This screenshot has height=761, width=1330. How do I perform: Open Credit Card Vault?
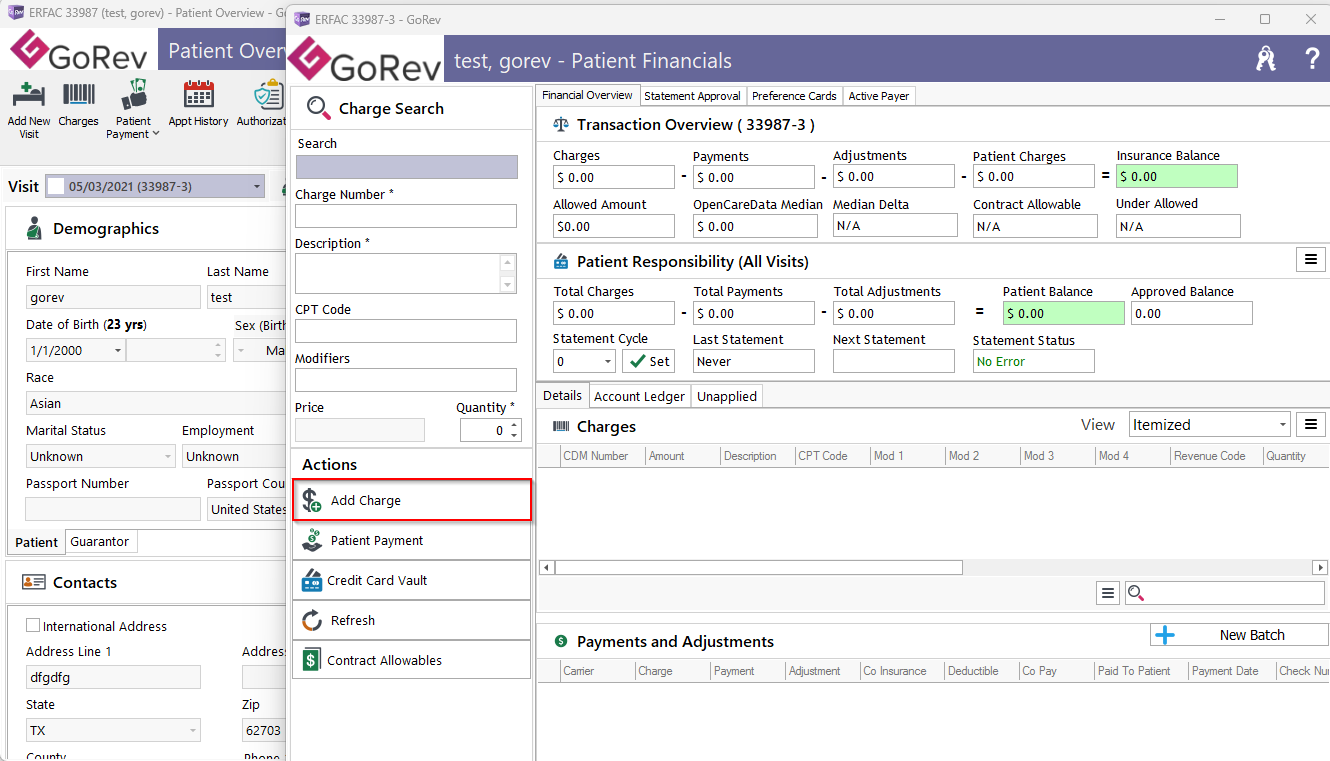tap(412, 580)
